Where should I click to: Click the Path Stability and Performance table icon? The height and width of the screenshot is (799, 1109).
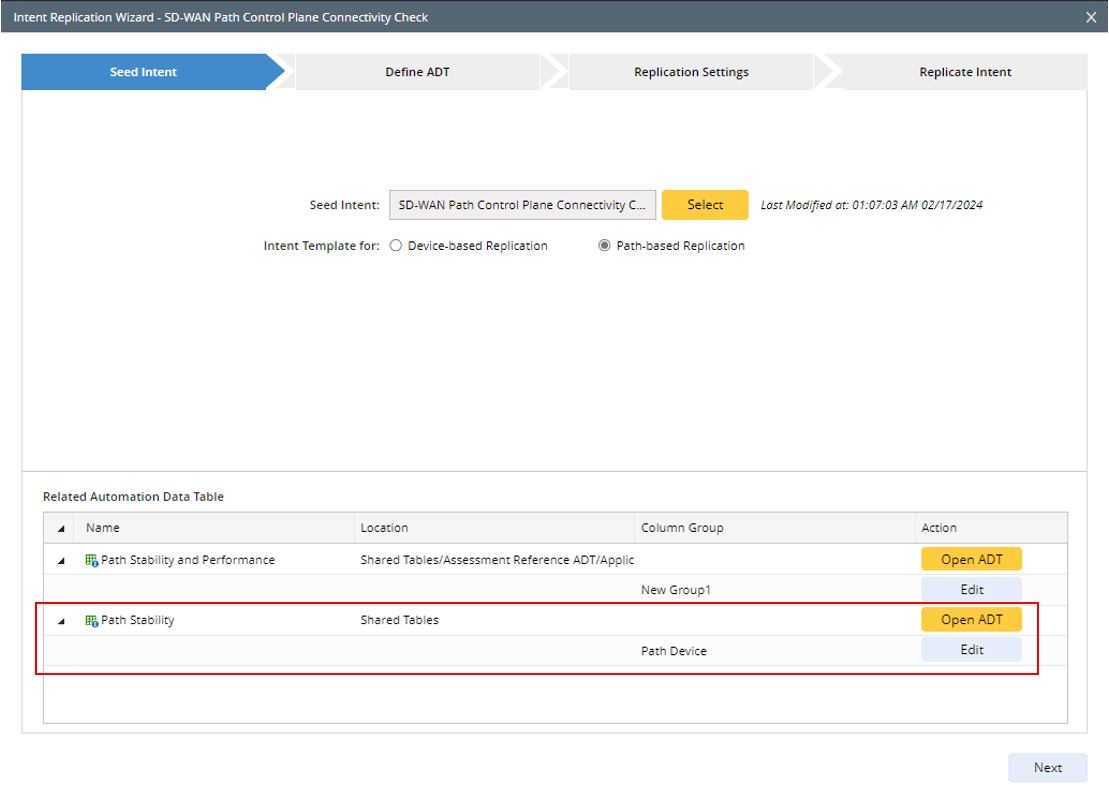92,561
